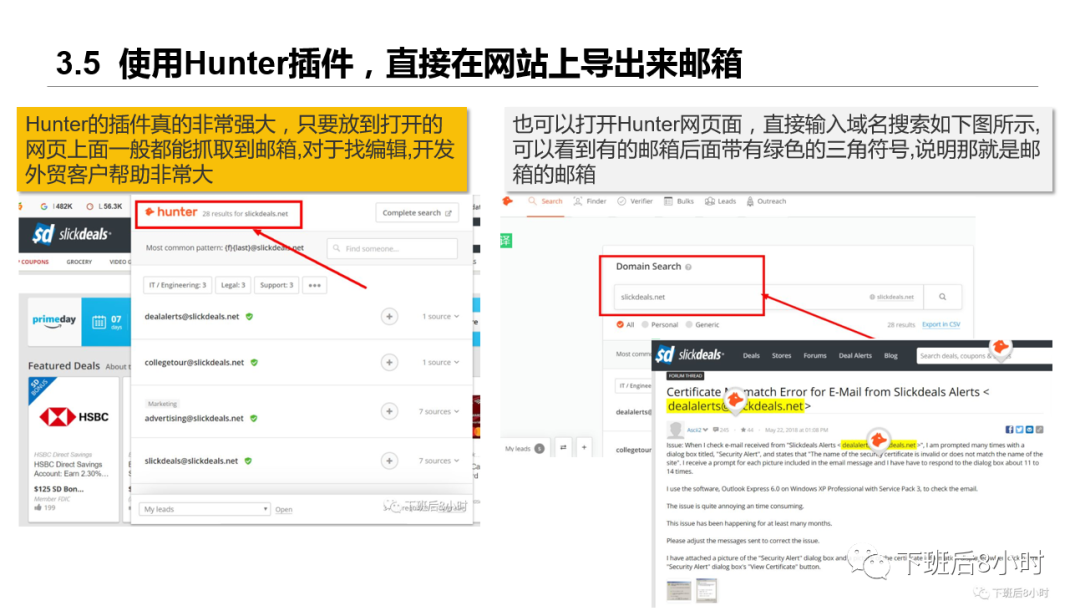The width and height of the screenshot is (1080, 611).
Task: Open the Outreach tool in Hunter toolbar
Action: pos(771,201)
